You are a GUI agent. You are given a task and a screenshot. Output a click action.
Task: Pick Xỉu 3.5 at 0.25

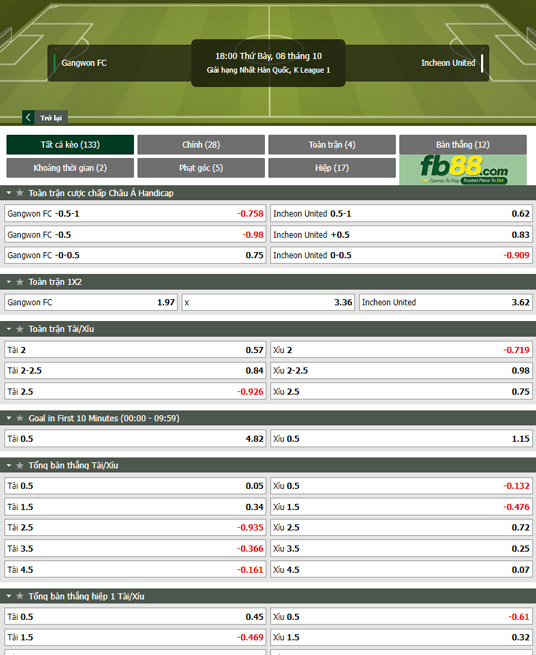coord(401,548)
